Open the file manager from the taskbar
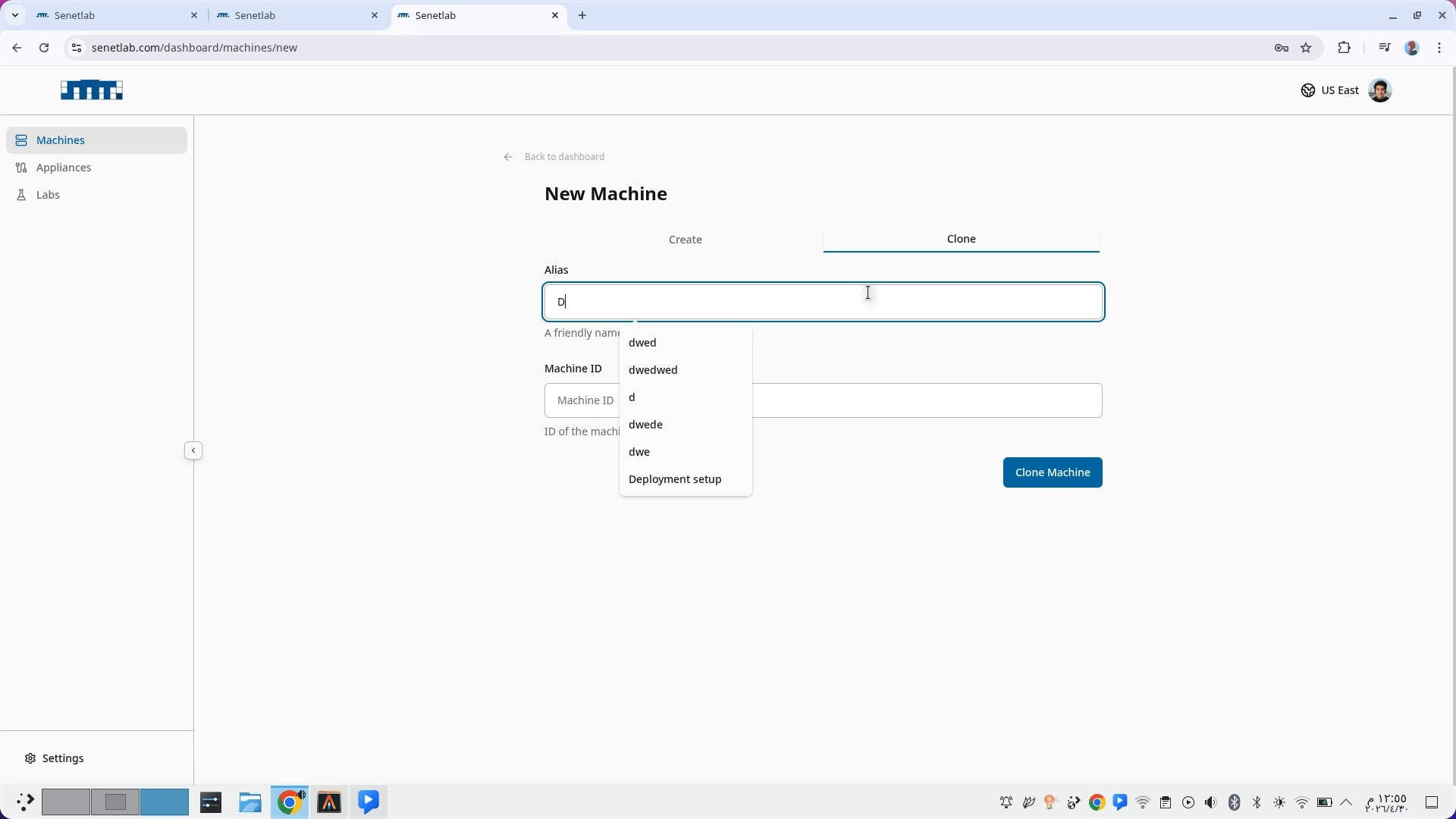 (x=250, y=802)
